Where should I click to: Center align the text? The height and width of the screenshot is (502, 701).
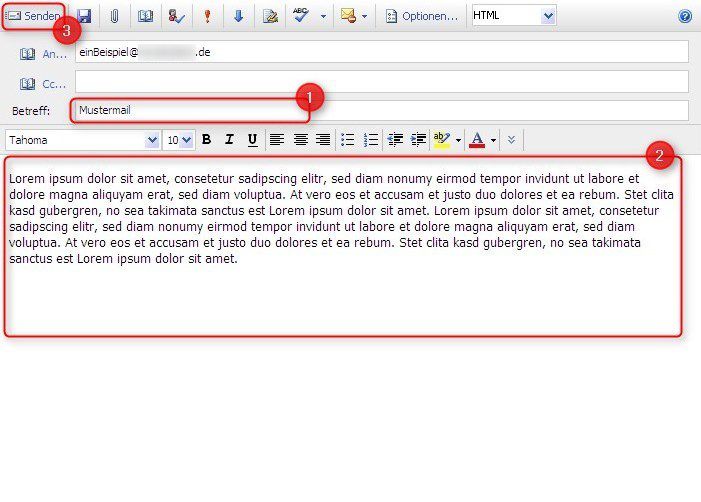[300, 139]
